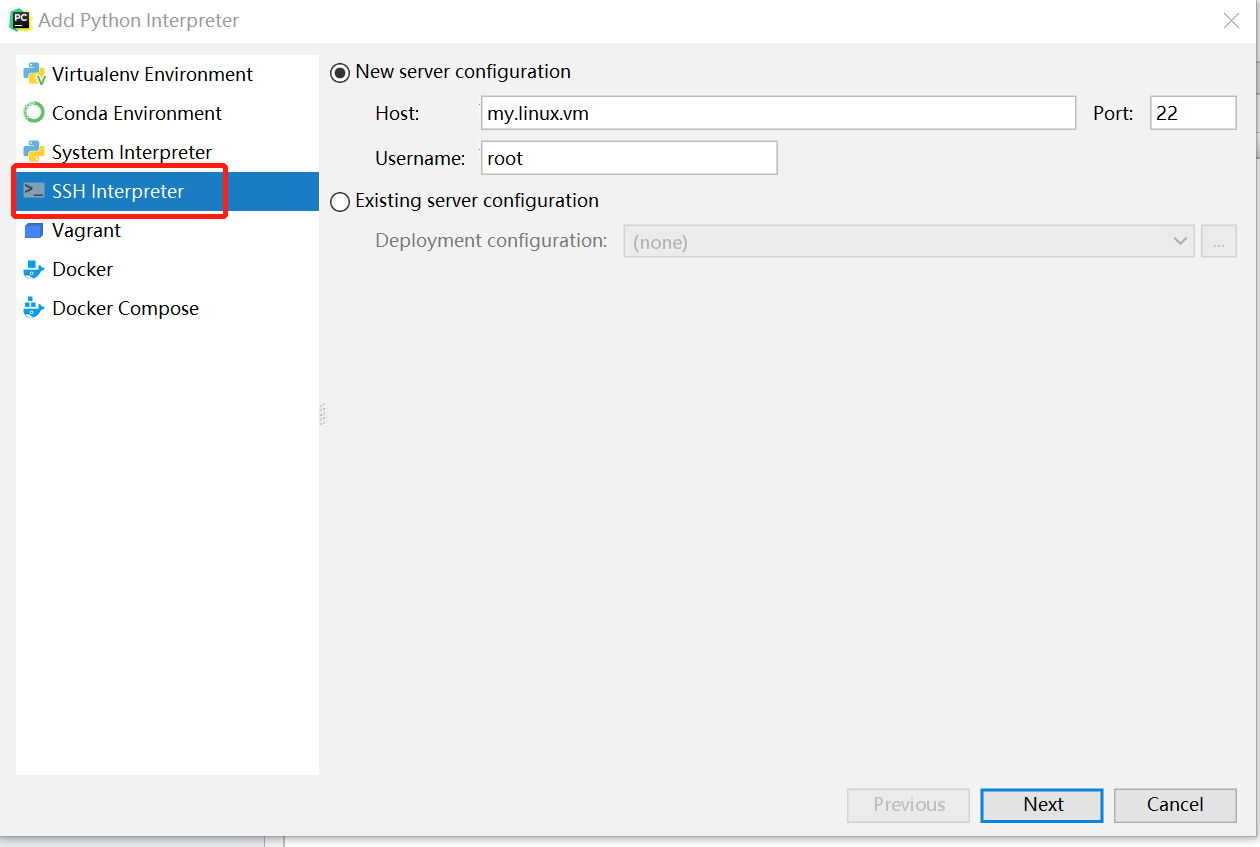The image size is (1260, 847).
Task: Click the Docker Compose icon
Action: 34,308
